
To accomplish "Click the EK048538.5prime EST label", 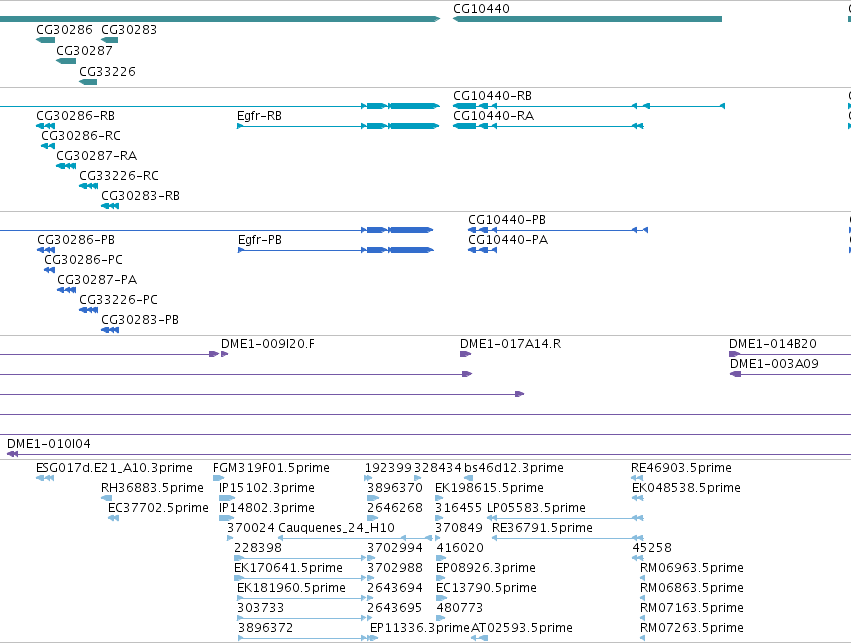I will [x=686, y=488].
